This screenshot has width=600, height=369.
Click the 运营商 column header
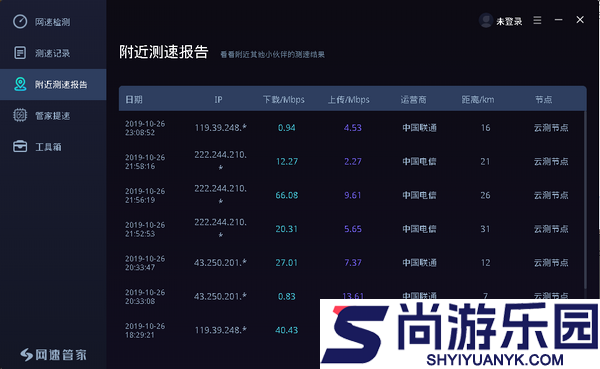click(413, 100)
